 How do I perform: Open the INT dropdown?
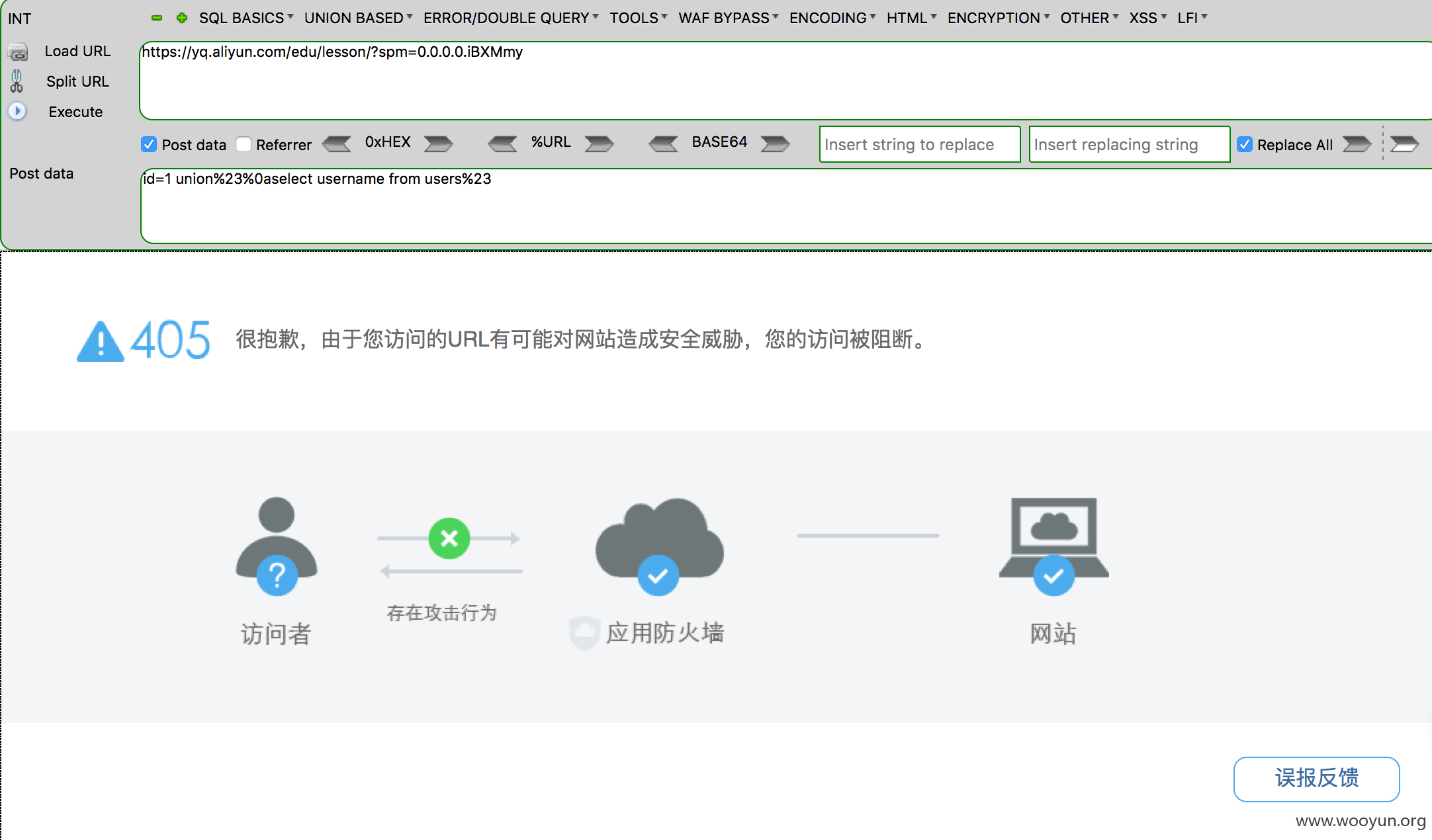click(x=20, y=19)
